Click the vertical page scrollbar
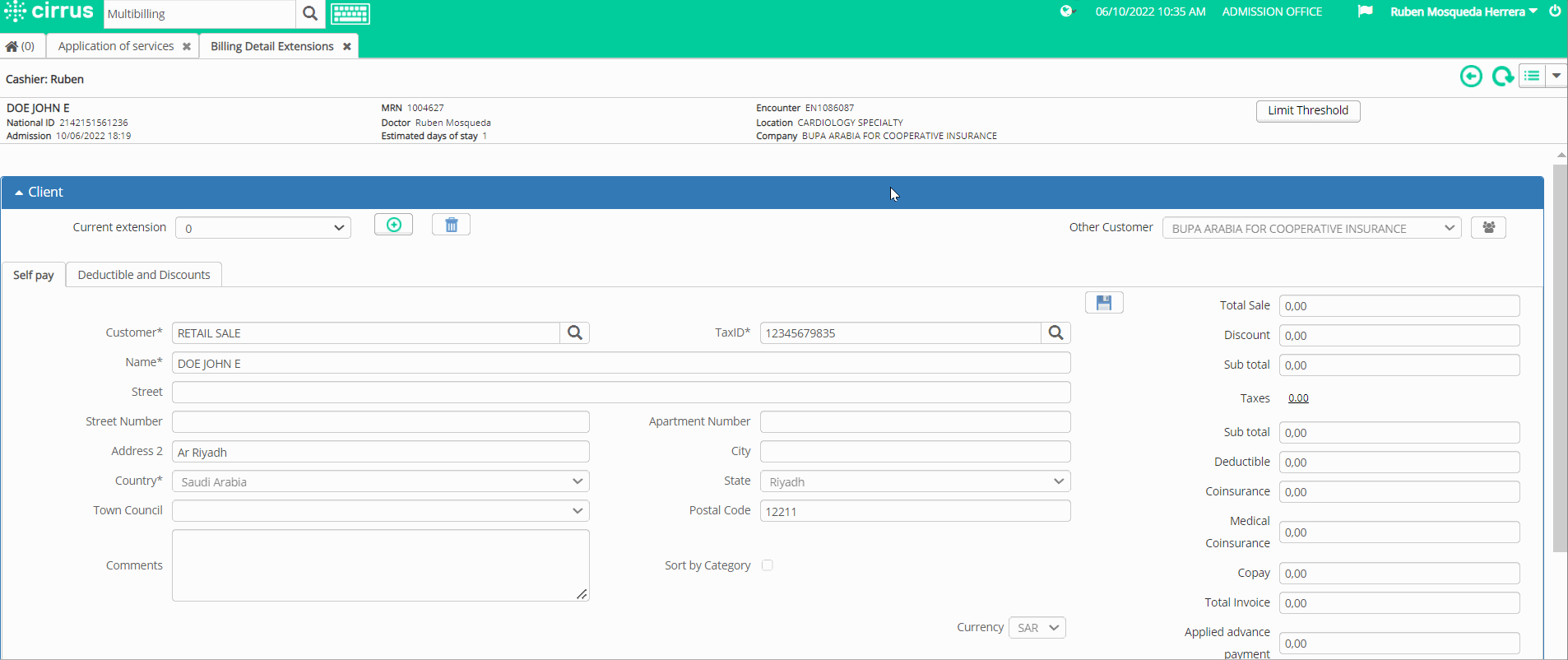Image resolution: width=1568 pixels, height=660 pixels. (1561, 358)
